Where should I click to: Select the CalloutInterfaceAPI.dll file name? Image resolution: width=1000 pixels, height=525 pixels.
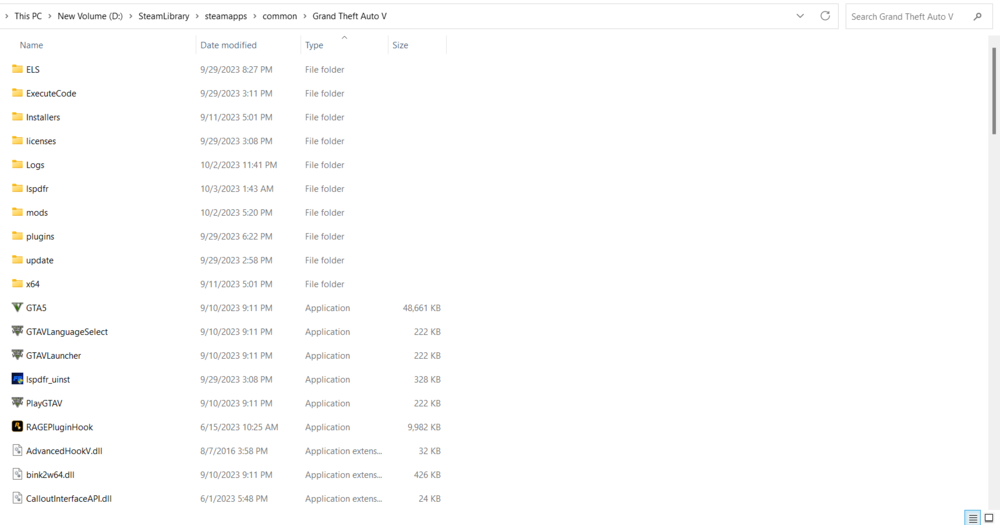[69, 498]
